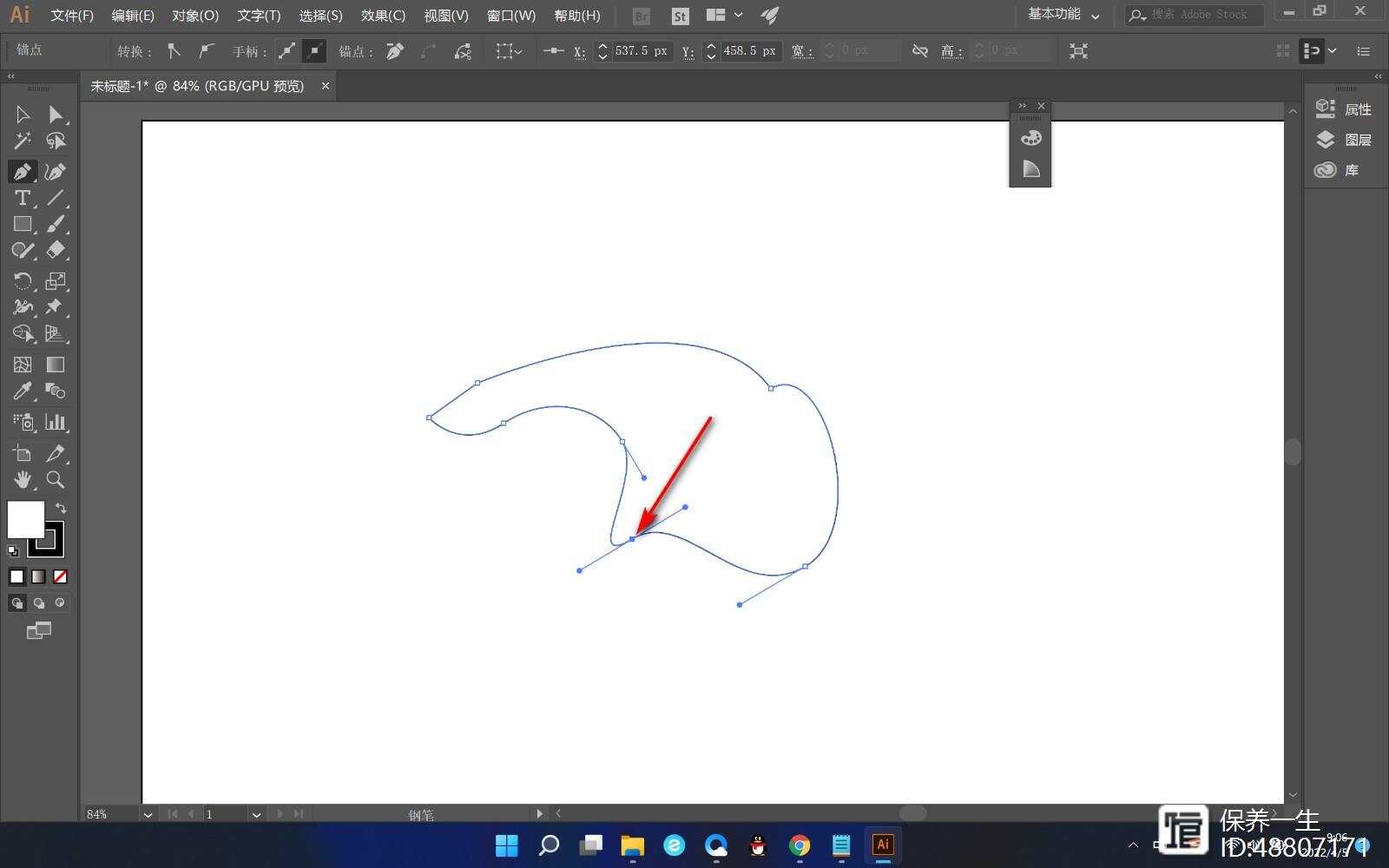The image size is (1389, 868).
Task: Toggle constrain width and height proportions
Action: click(920, 51)
